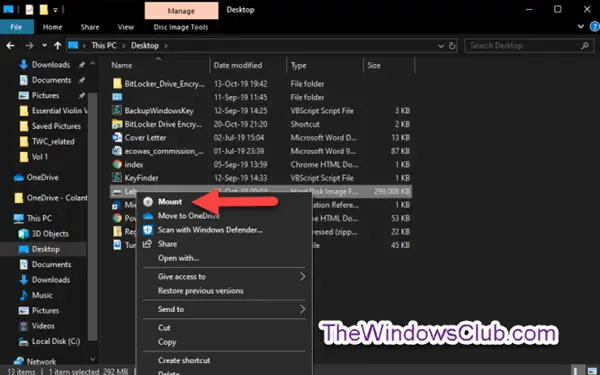Click the New folder quick access icon
The image size is (600, 375).
pos(44,10)
